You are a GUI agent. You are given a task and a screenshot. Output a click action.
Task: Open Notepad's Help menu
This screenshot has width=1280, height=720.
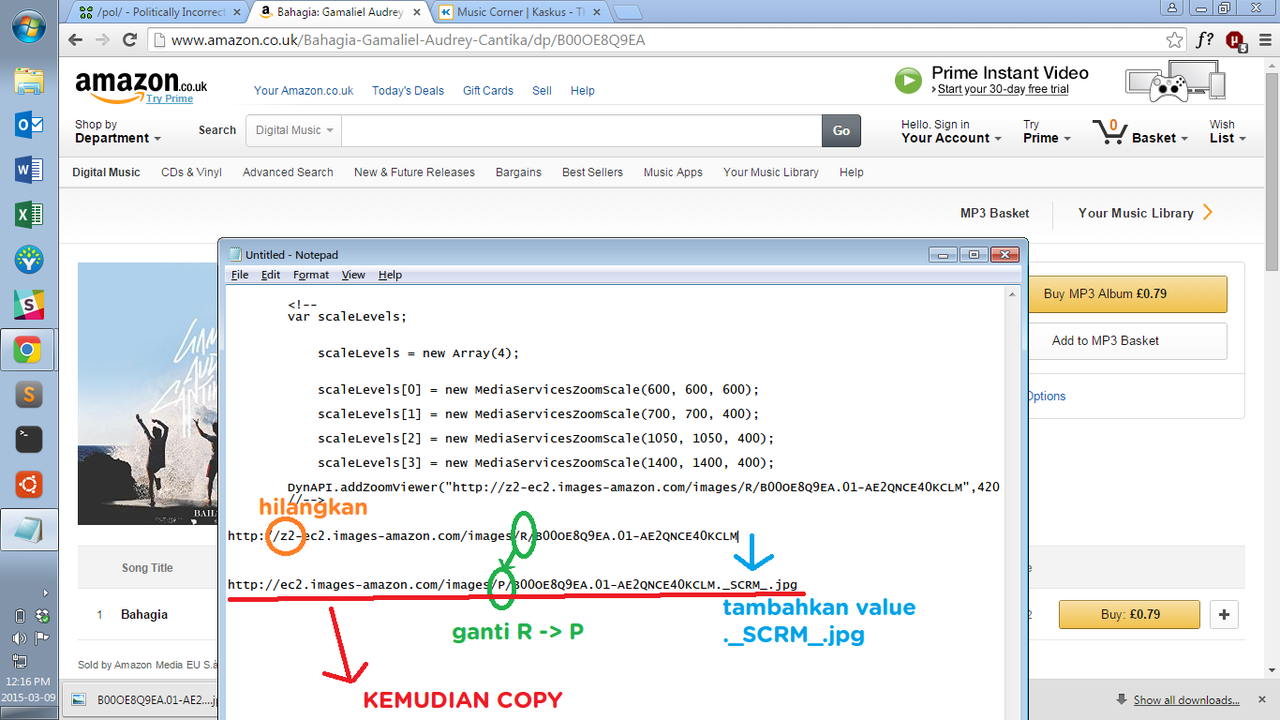tap(390, 275)
